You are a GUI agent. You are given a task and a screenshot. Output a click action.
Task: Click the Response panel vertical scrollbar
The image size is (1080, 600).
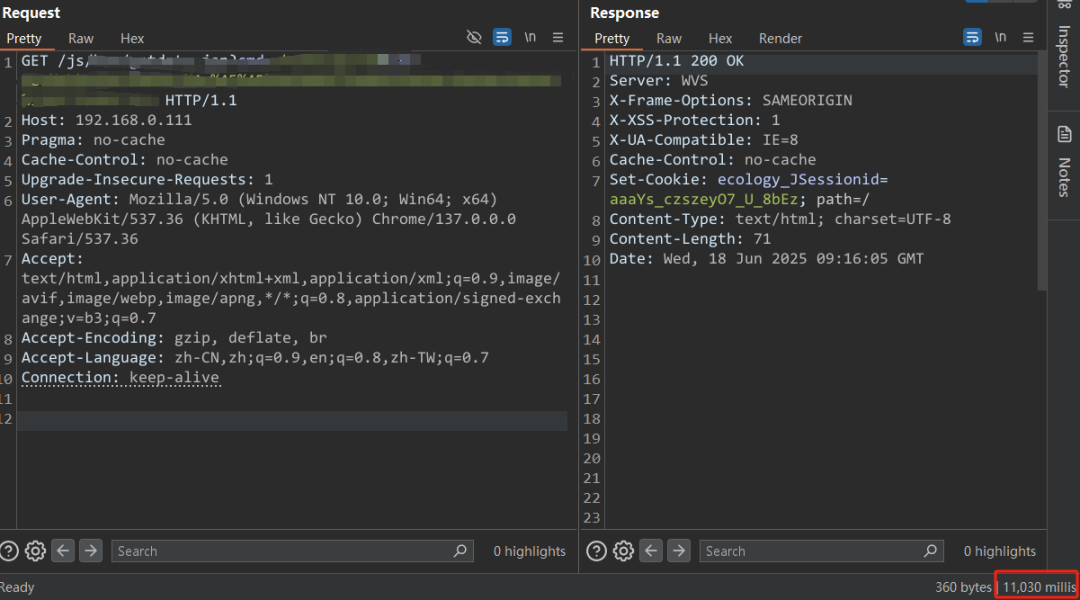1042,172
